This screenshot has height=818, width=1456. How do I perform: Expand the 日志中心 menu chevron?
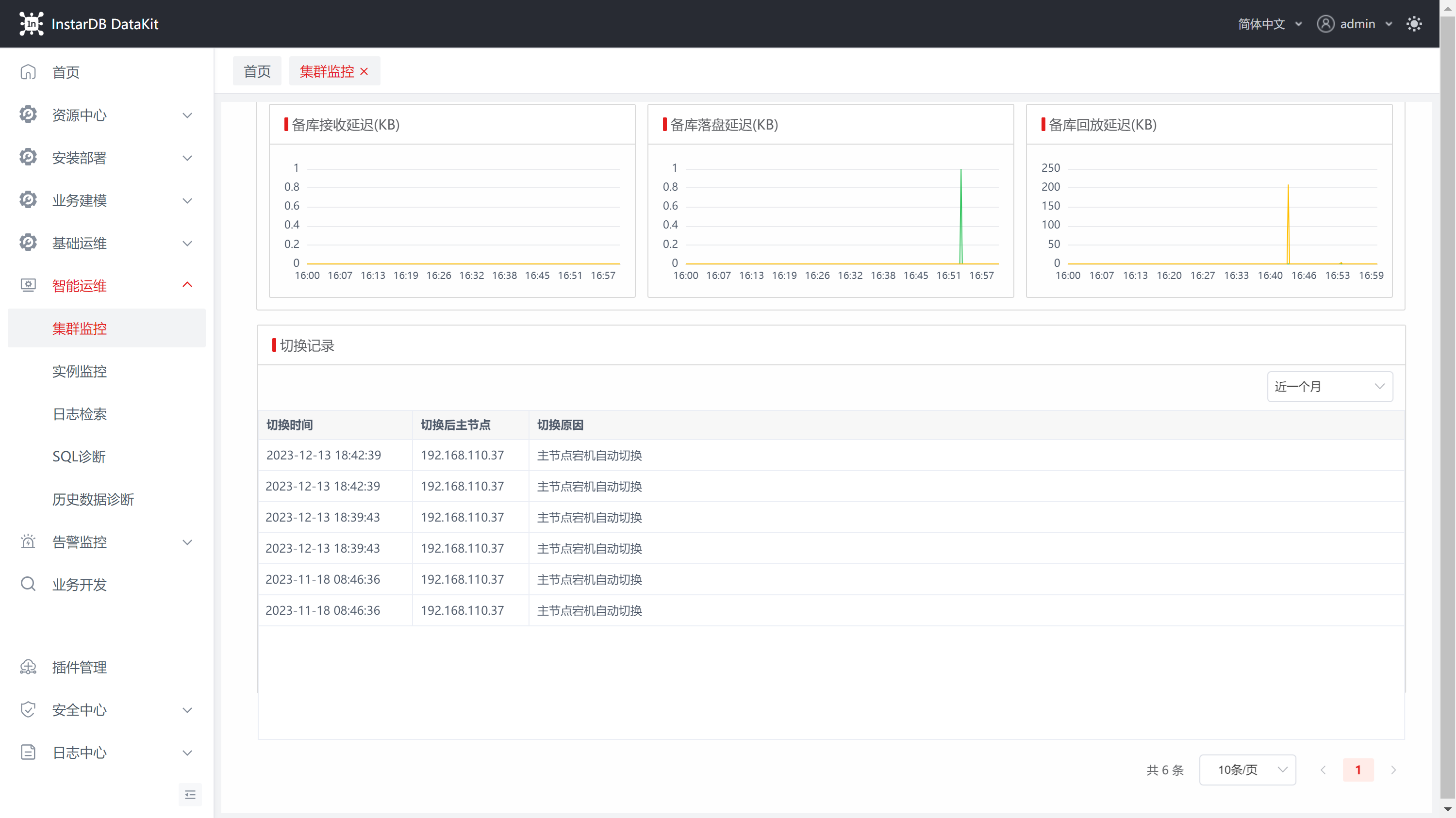point(187,753)
